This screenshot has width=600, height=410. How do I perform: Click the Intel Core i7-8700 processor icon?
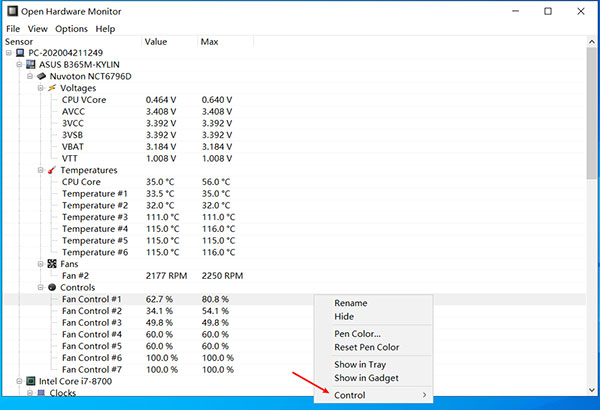coord(30,381)
